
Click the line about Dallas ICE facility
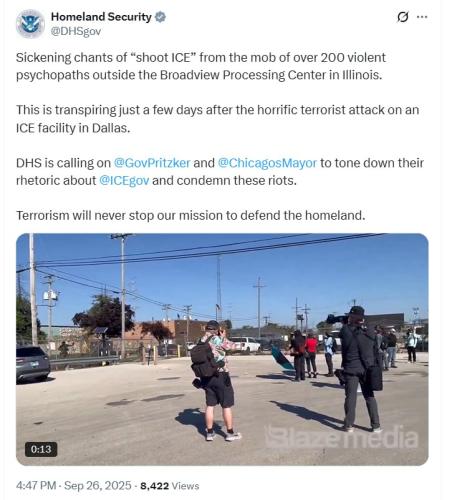[217, 119]
